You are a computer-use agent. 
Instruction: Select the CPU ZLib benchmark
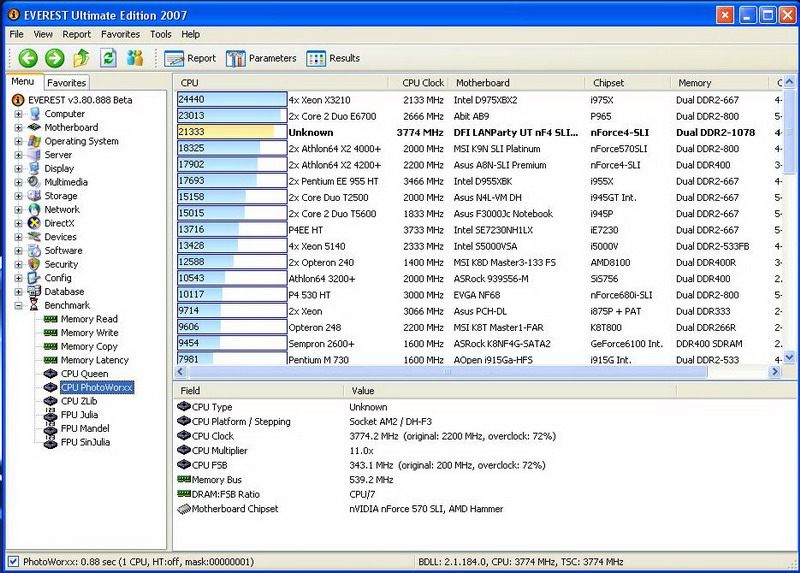click(79, 401)
